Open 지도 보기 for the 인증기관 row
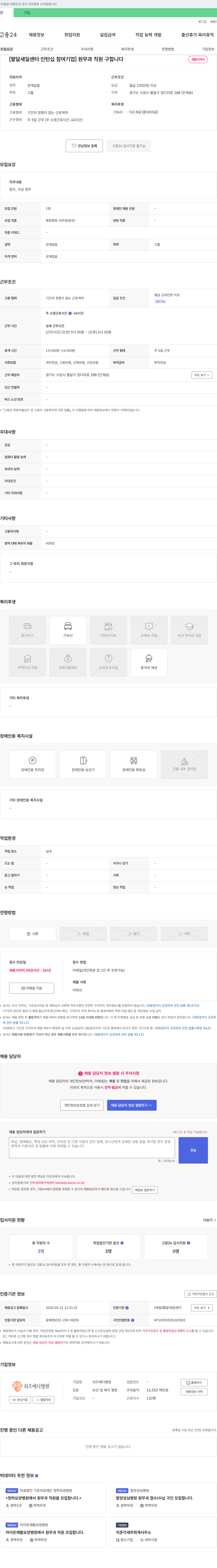 pos(202,1308)
